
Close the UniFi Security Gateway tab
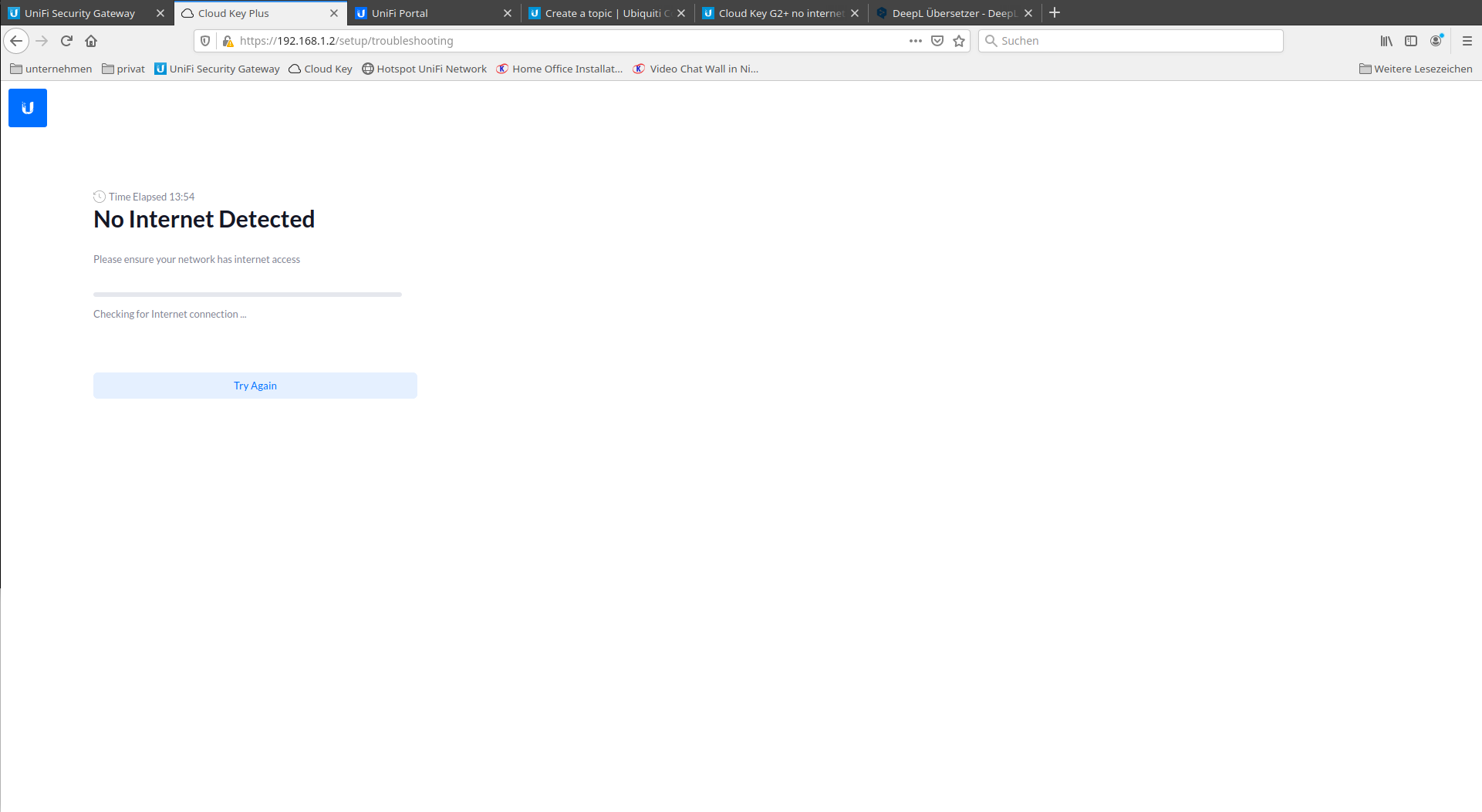click(160, 13)
